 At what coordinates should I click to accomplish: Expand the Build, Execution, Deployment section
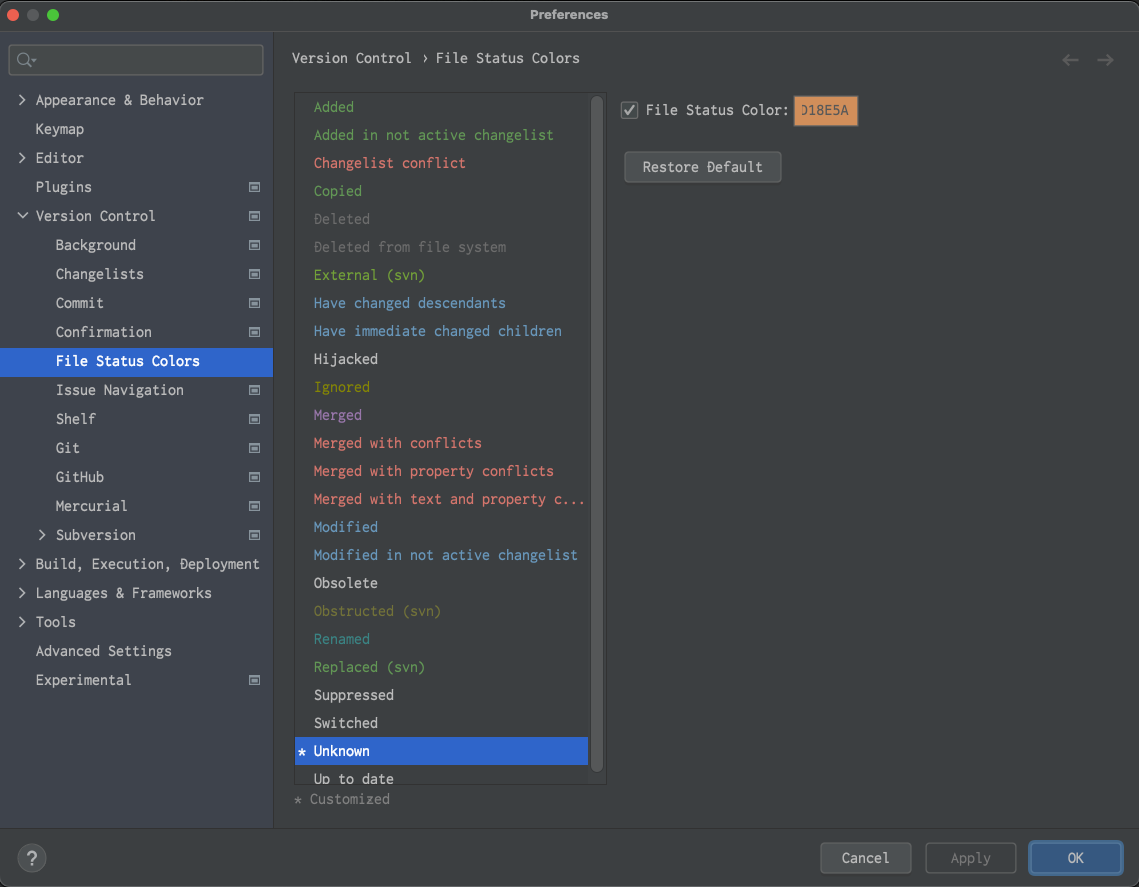point(22,564)
